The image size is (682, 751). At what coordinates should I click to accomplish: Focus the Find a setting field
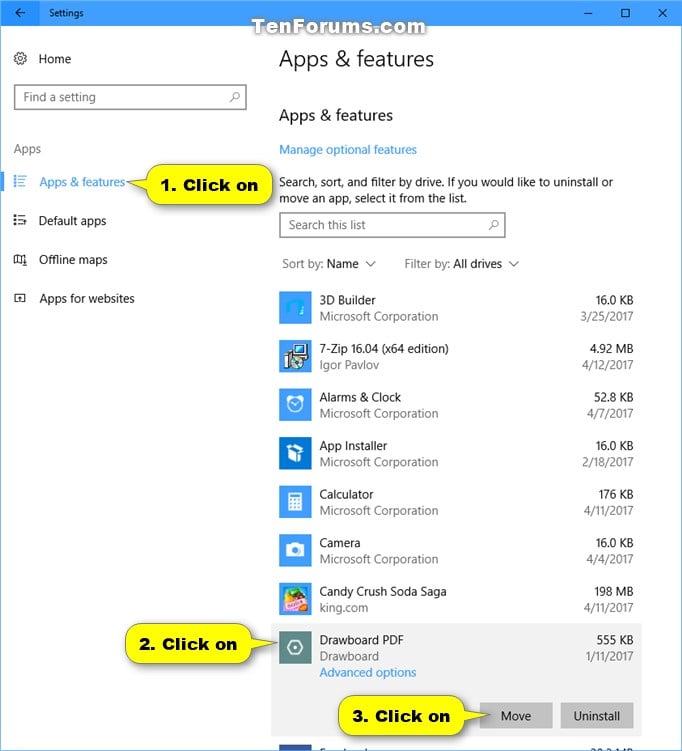coord(130,97)
